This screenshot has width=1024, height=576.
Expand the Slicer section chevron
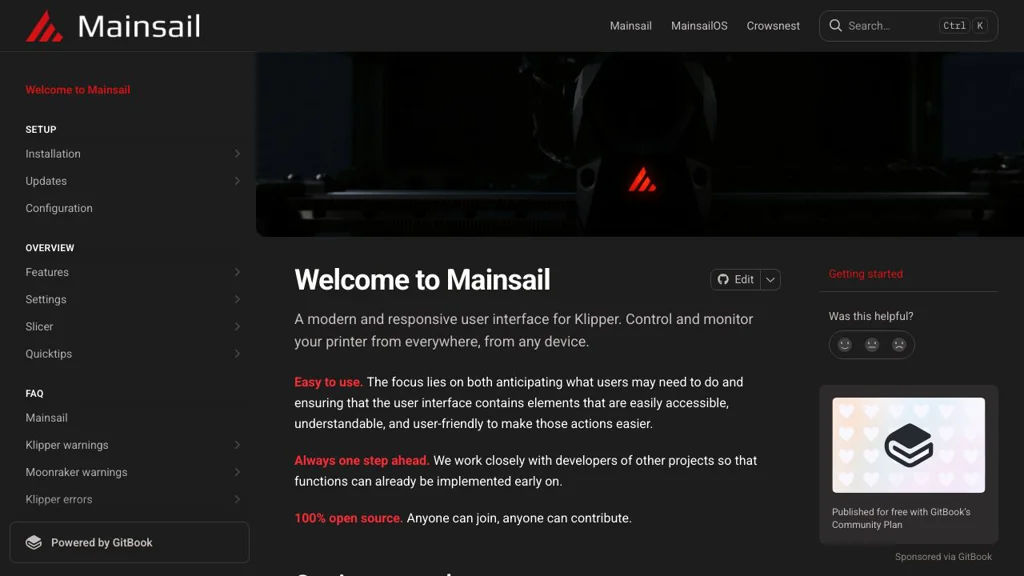tap(237, 327)
